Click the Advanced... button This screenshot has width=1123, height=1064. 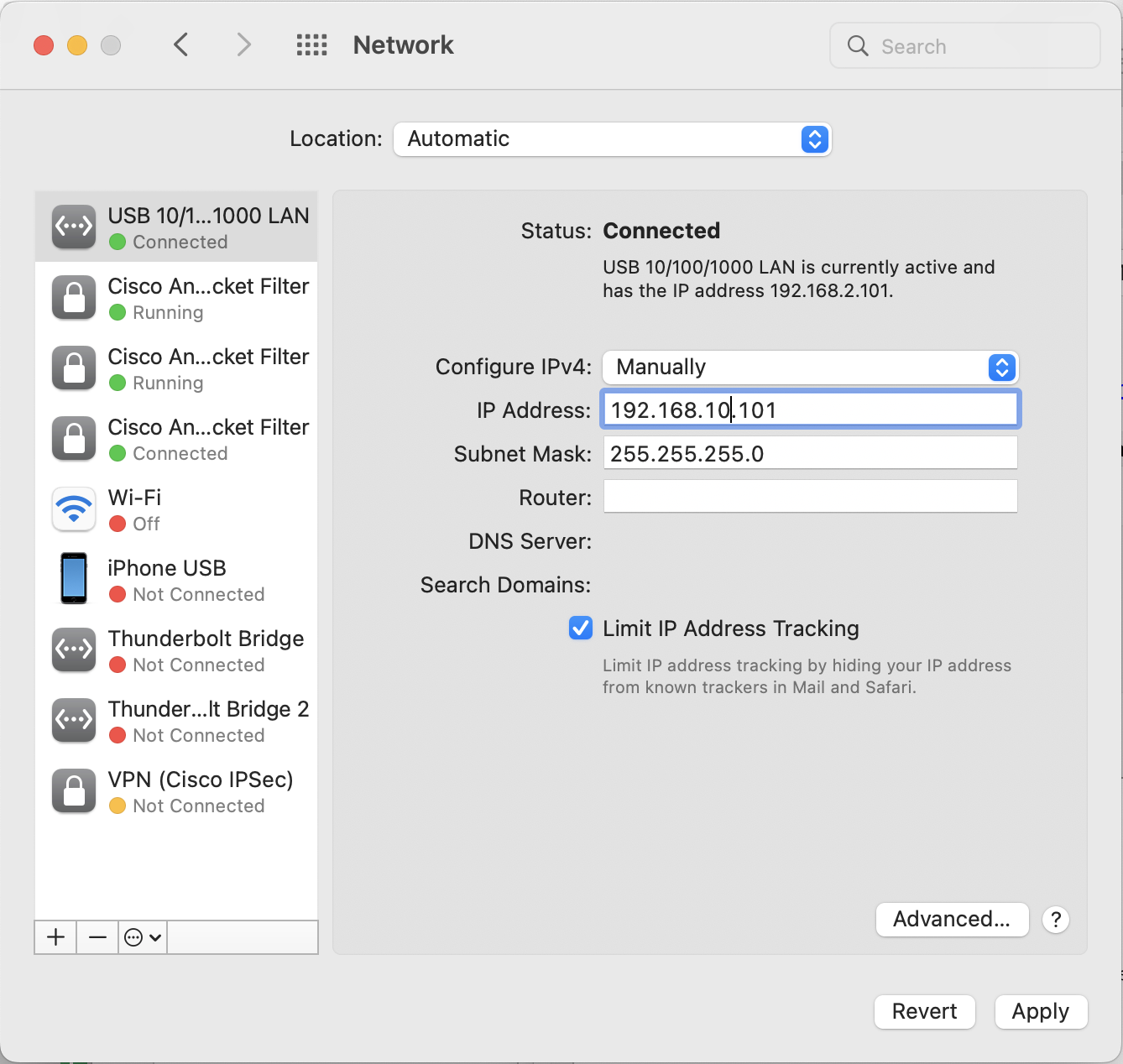point(952,920)
